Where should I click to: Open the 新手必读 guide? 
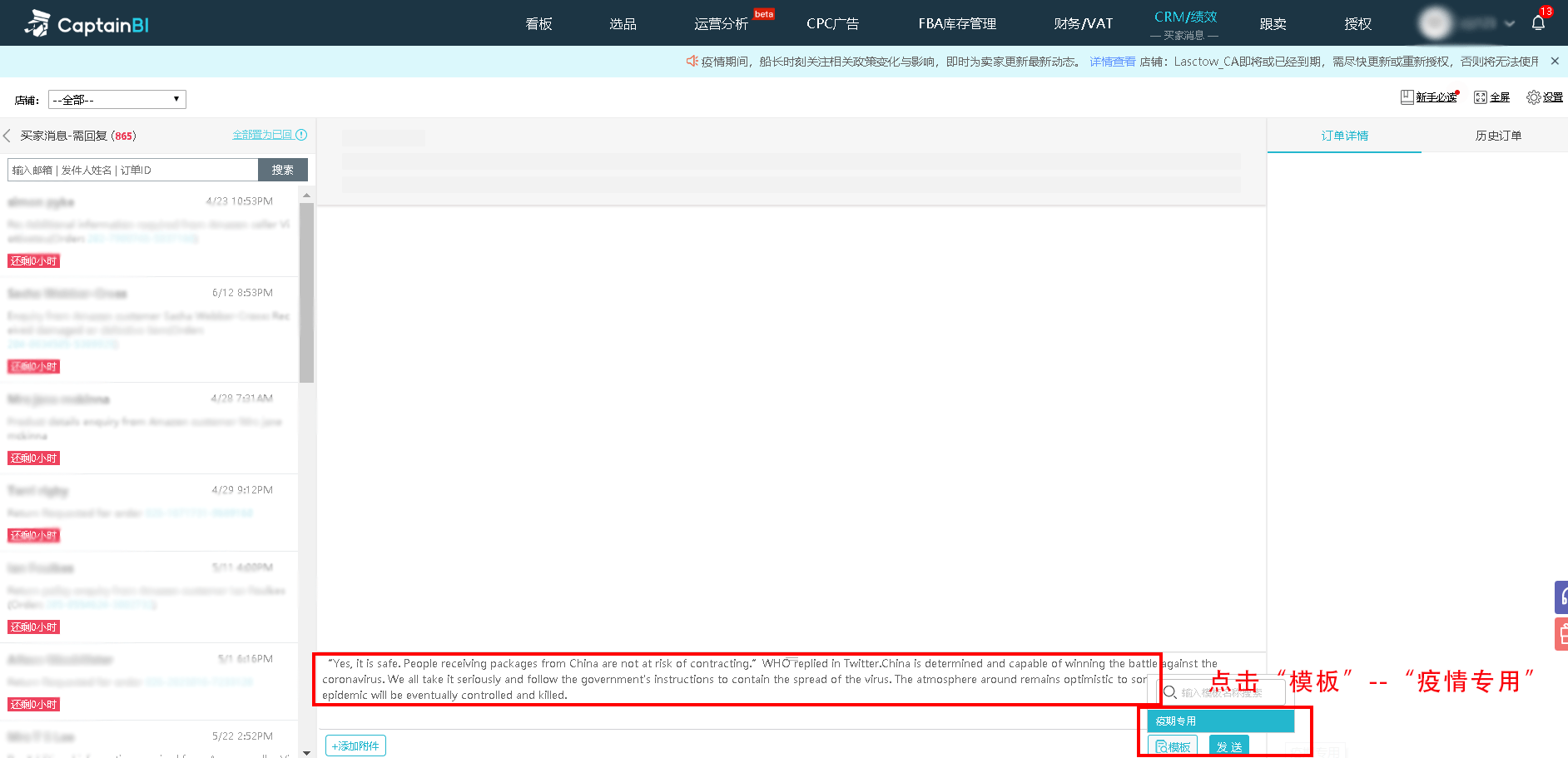pos(1429,97)
